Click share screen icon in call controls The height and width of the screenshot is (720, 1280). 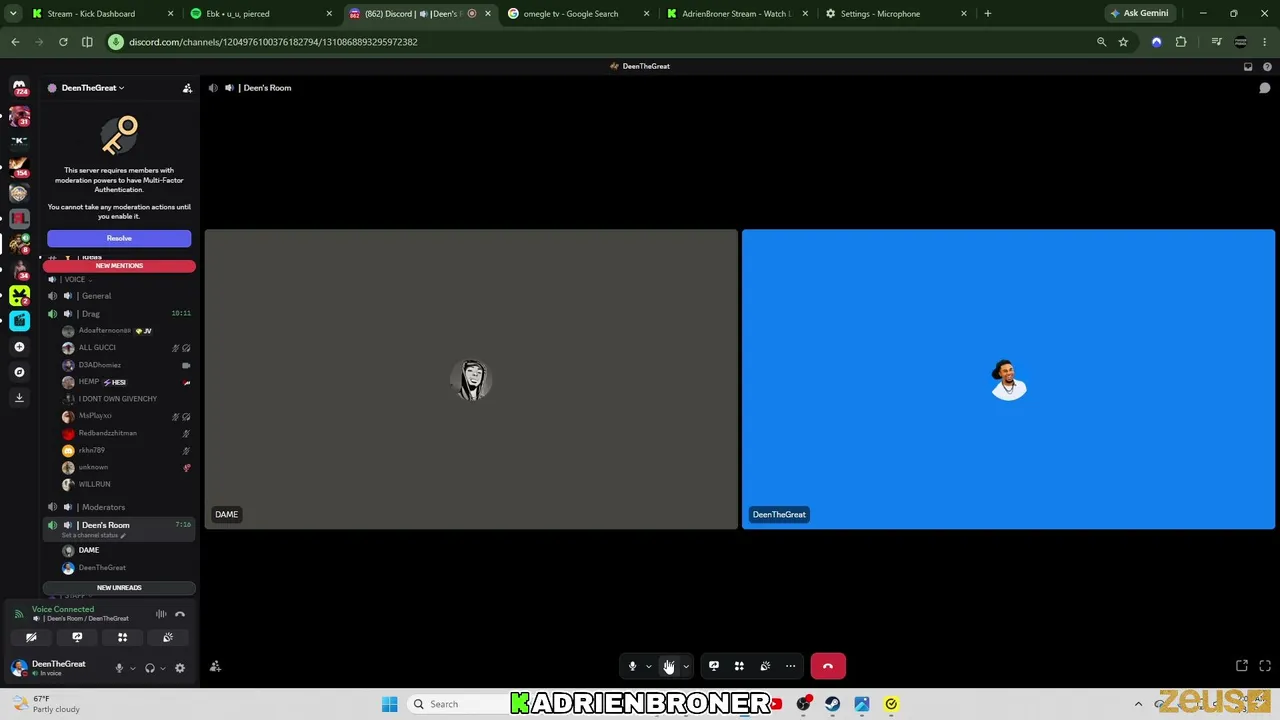714,666
